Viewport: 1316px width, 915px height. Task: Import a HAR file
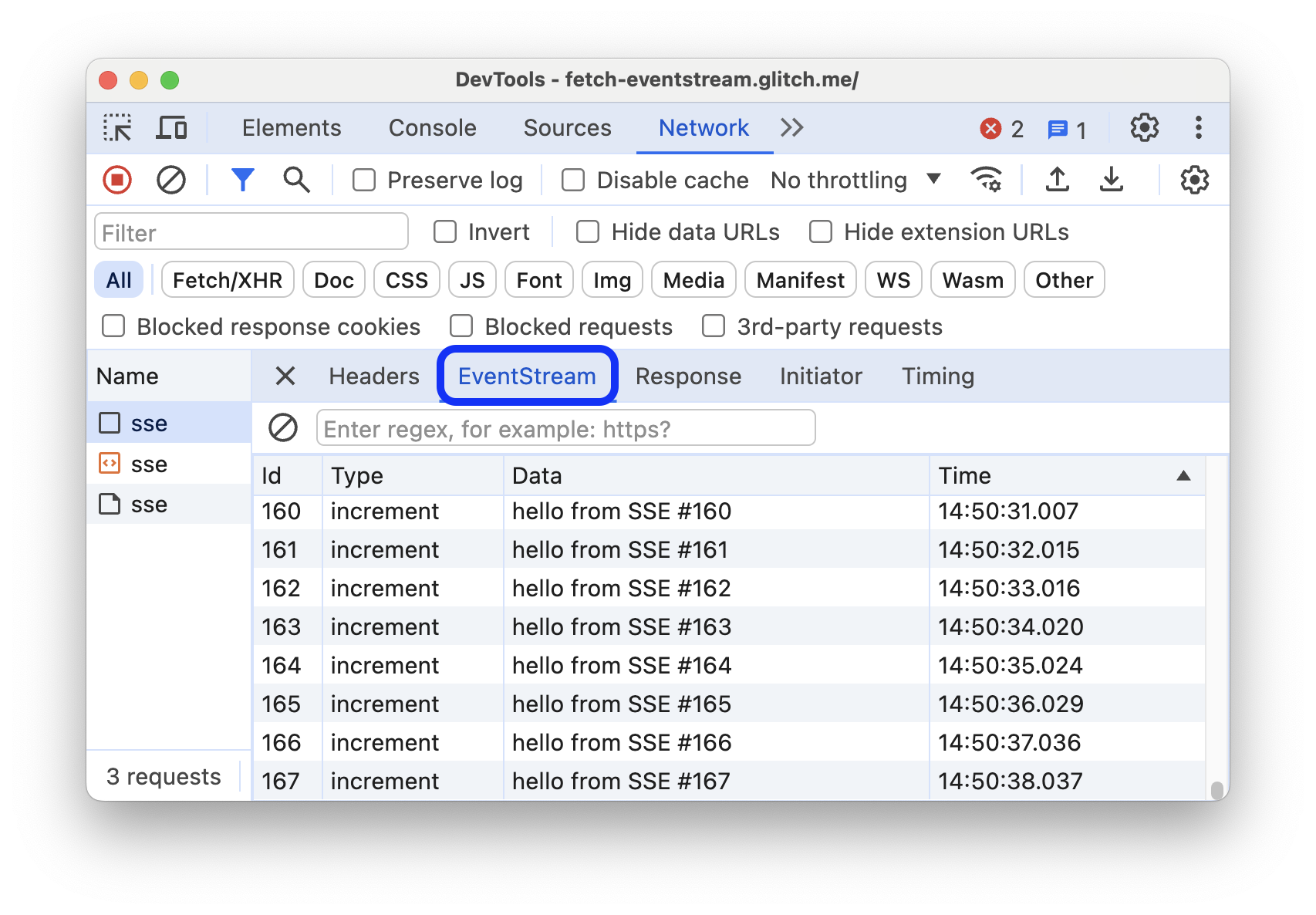click(1058, 180)
